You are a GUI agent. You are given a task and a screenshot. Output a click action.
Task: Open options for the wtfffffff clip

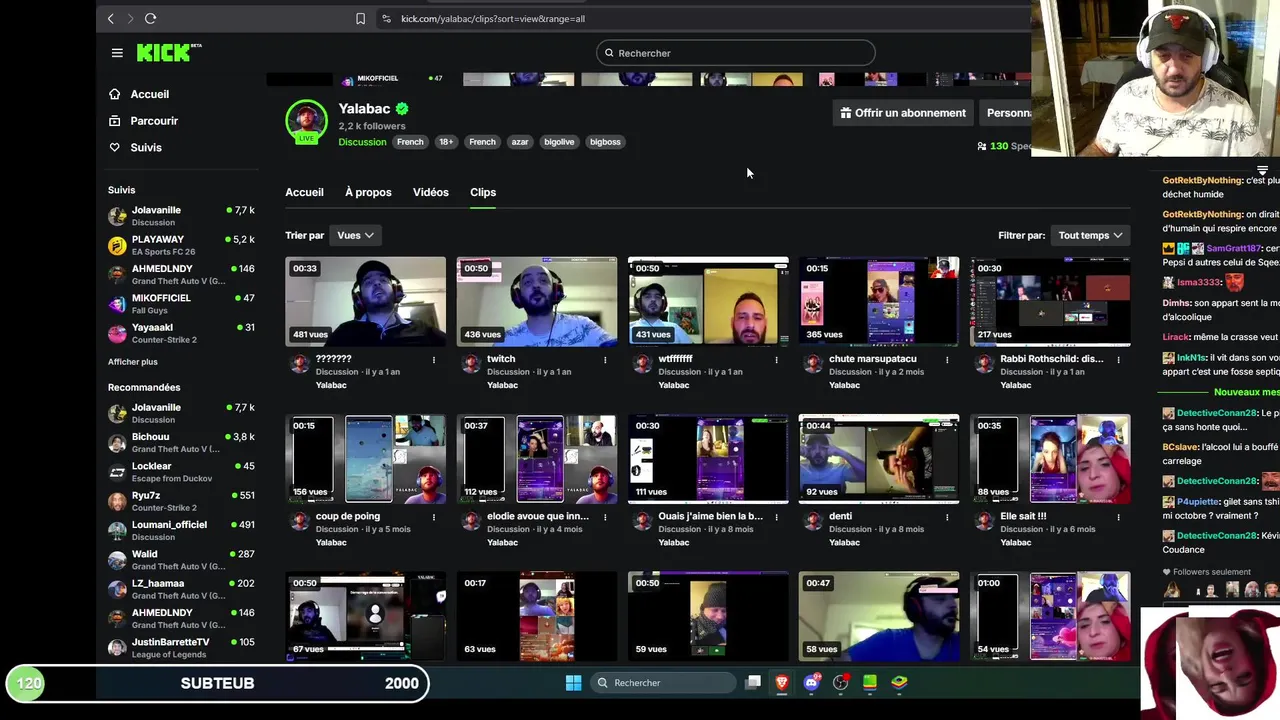(x=776, y=359)
